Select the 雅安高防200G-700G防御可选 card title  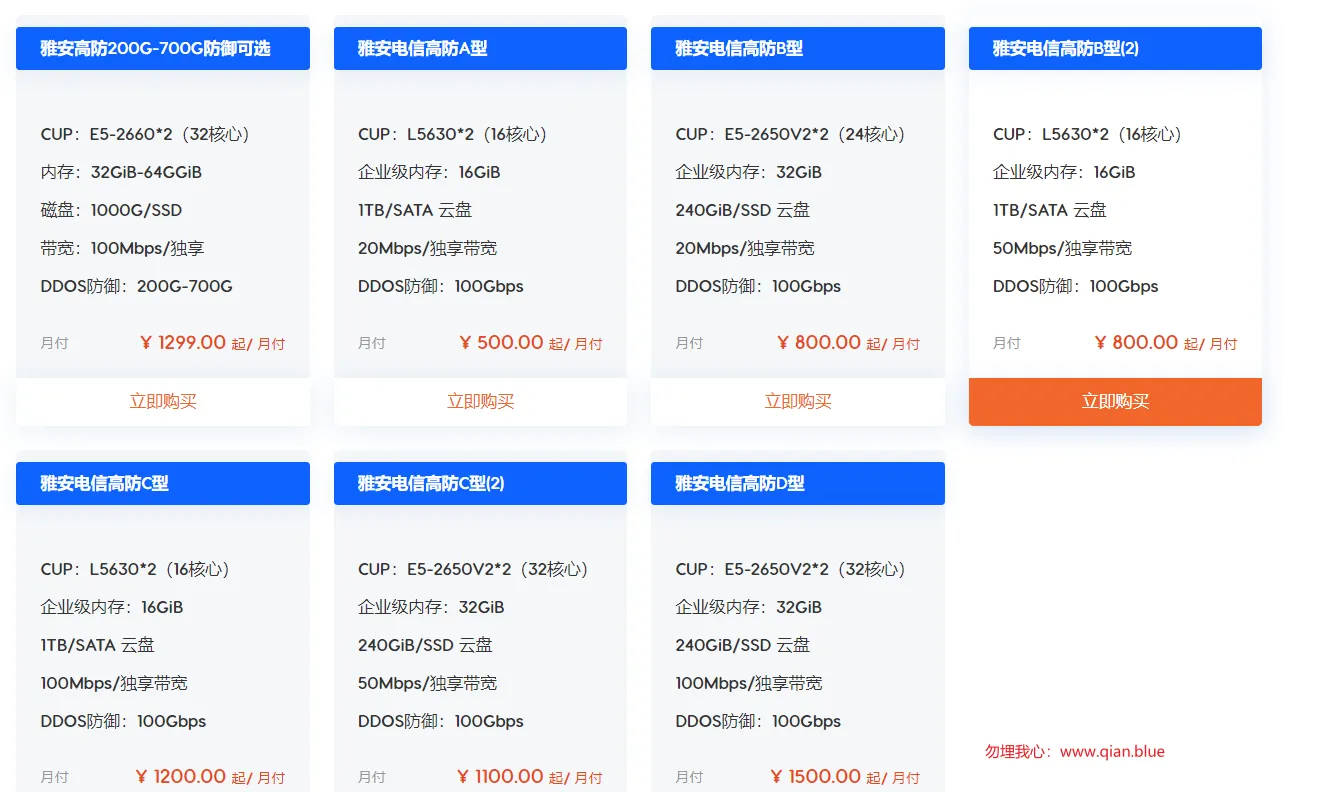pyautogui.click(x=155, y=48)
